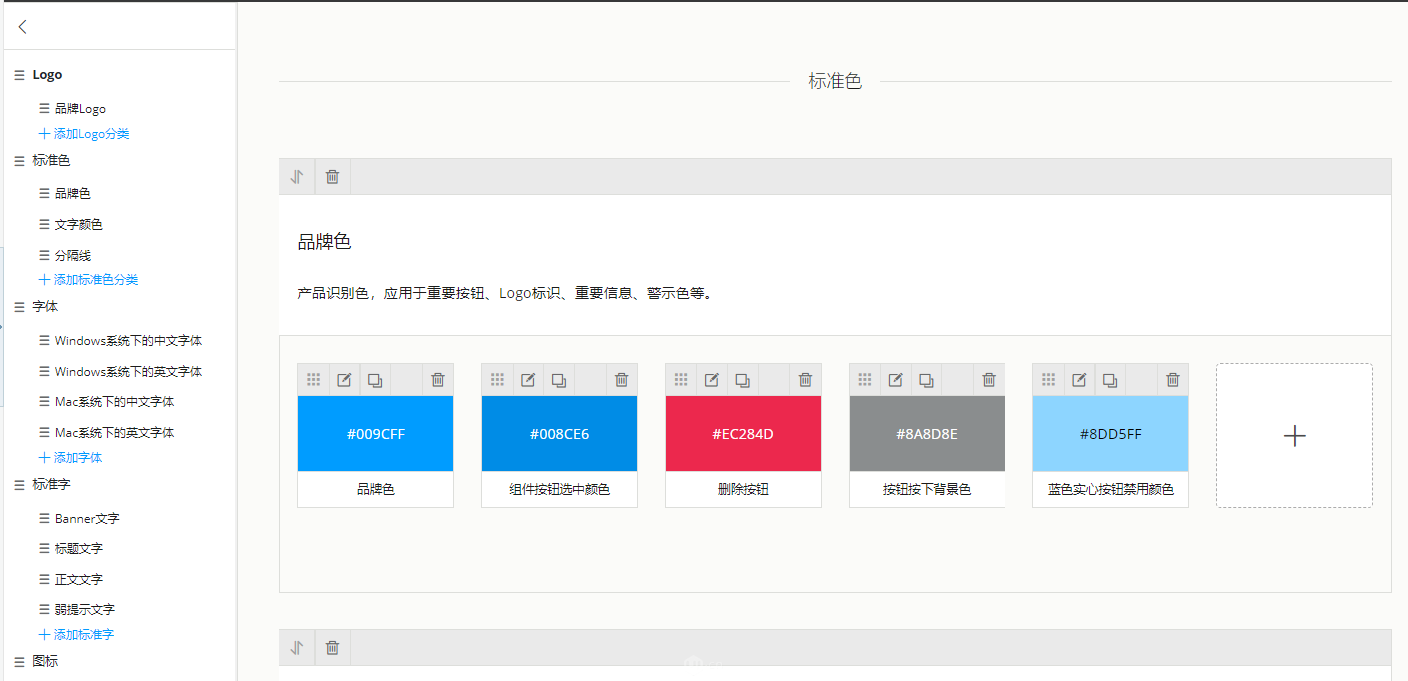The image size is (1408, 681).
Task: Duplicate the #8A8D8E color card
Action: (x=927, y=380)
